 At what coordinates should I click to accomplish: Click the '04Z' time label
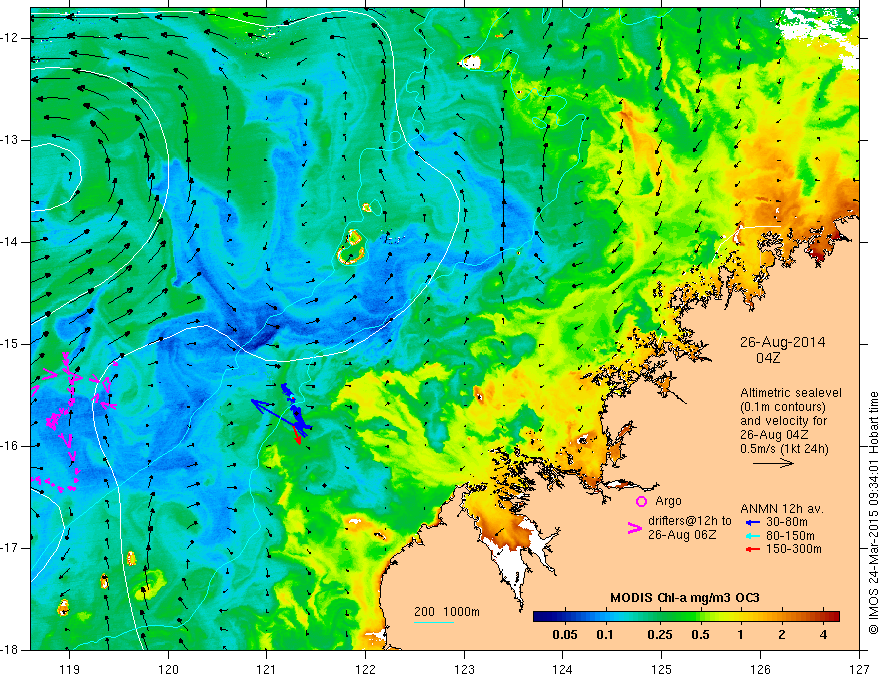click(768, 358)
